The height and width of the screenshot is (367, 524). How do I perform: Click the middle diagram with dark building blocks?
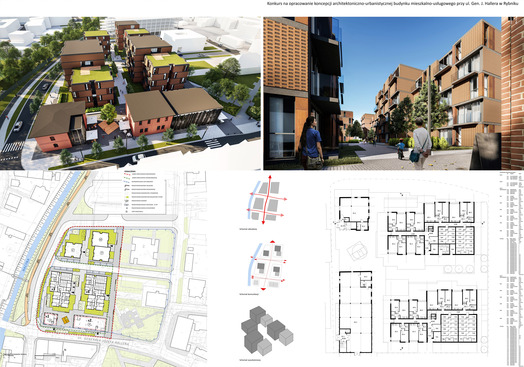tap(267, 266)
